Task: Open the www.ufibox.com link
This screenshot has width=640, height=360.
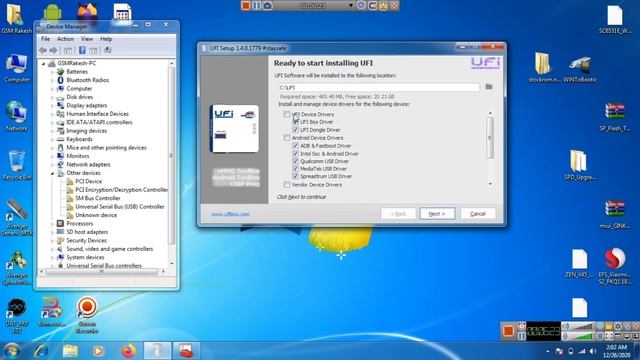Action: pyautogui.click(x=230, y=214)
